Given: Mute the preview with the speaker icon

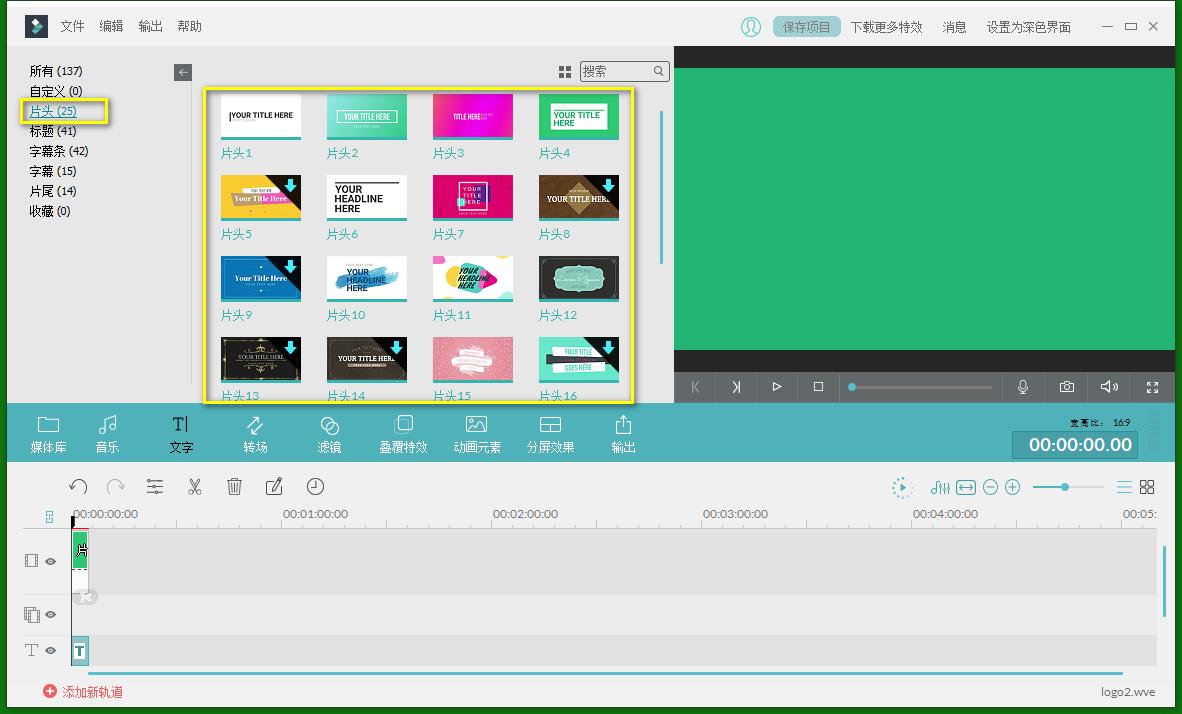Looking at the screenshot, I should tap(1109, 387).
